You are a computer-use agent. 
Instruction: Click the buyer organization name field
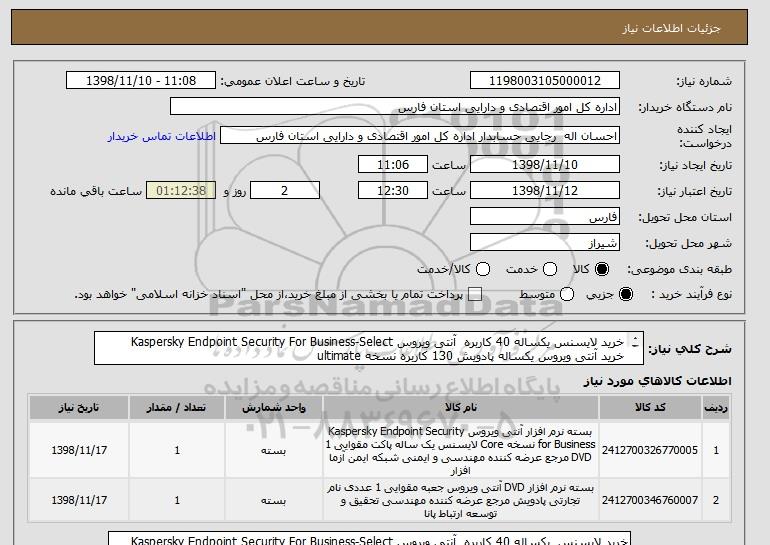pyautogui.click(x=395, y=107)
